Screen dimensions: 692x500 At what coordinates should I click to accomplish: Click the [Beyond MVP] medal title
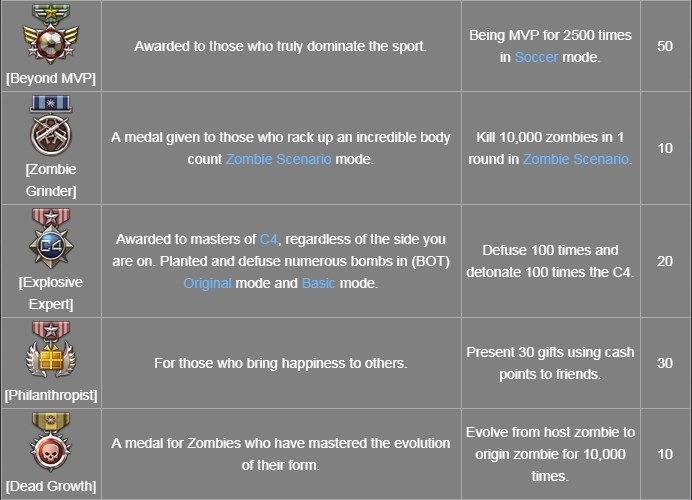(50, 78)
